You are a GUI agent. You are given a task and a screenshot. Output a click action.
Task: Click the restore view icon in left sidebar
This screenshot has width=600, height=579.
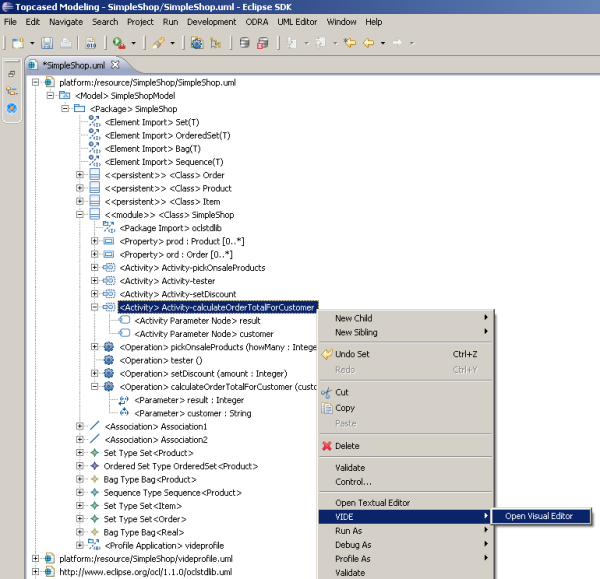pos(11,74)
